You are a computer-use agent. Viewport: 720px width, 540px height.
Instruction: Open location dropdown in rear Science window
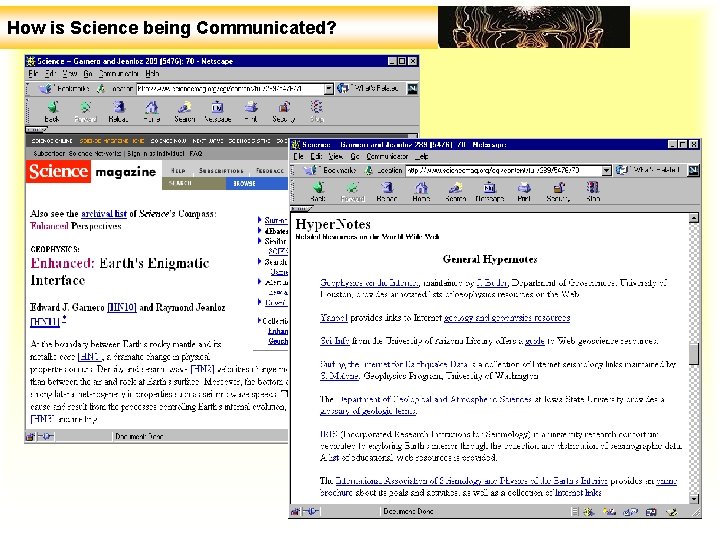coord(328,89)
